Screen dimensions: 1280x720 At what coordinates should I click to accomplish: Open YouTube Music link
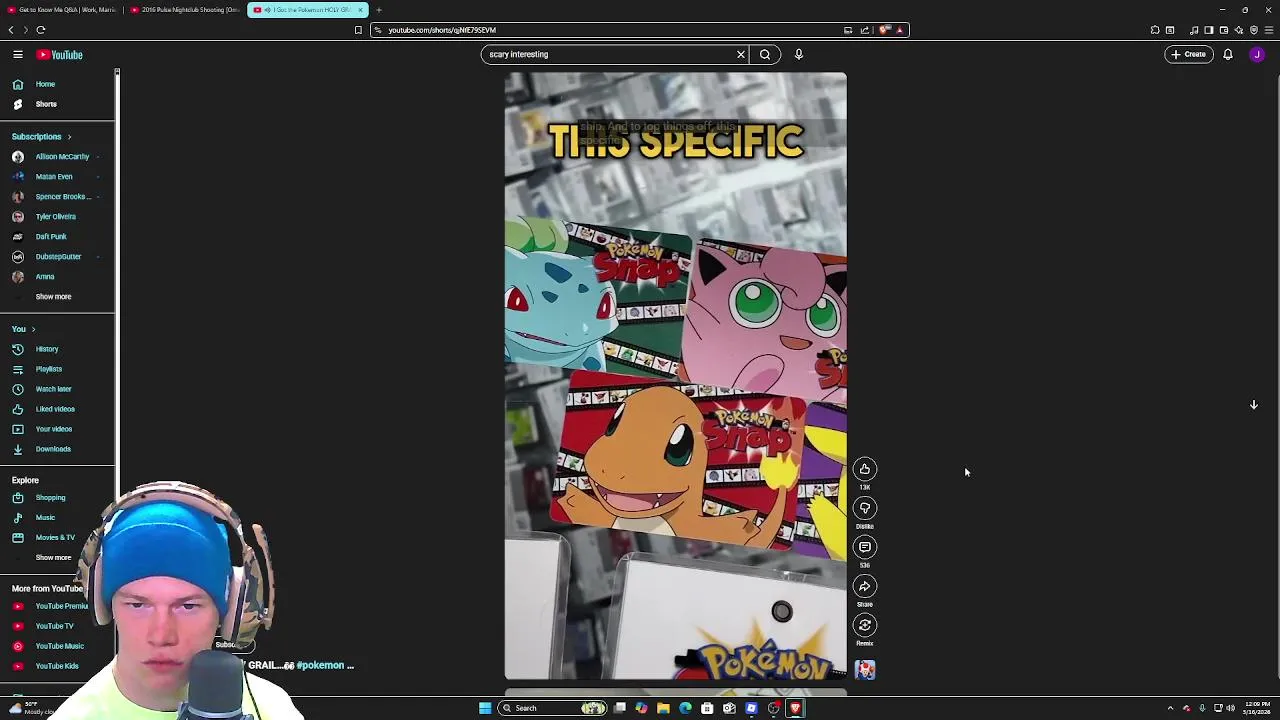click(x=58, y=646)
